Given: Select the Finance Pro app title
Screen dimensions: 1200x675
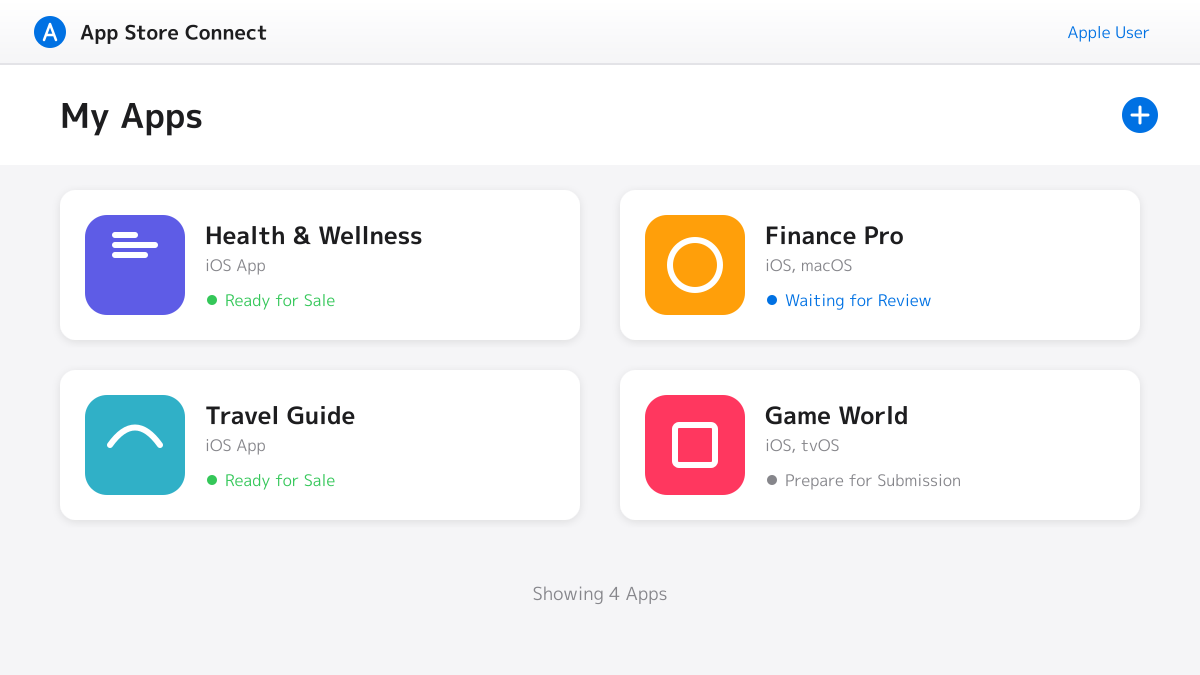Looking at the screenshot, I should [x=834, y=236].
